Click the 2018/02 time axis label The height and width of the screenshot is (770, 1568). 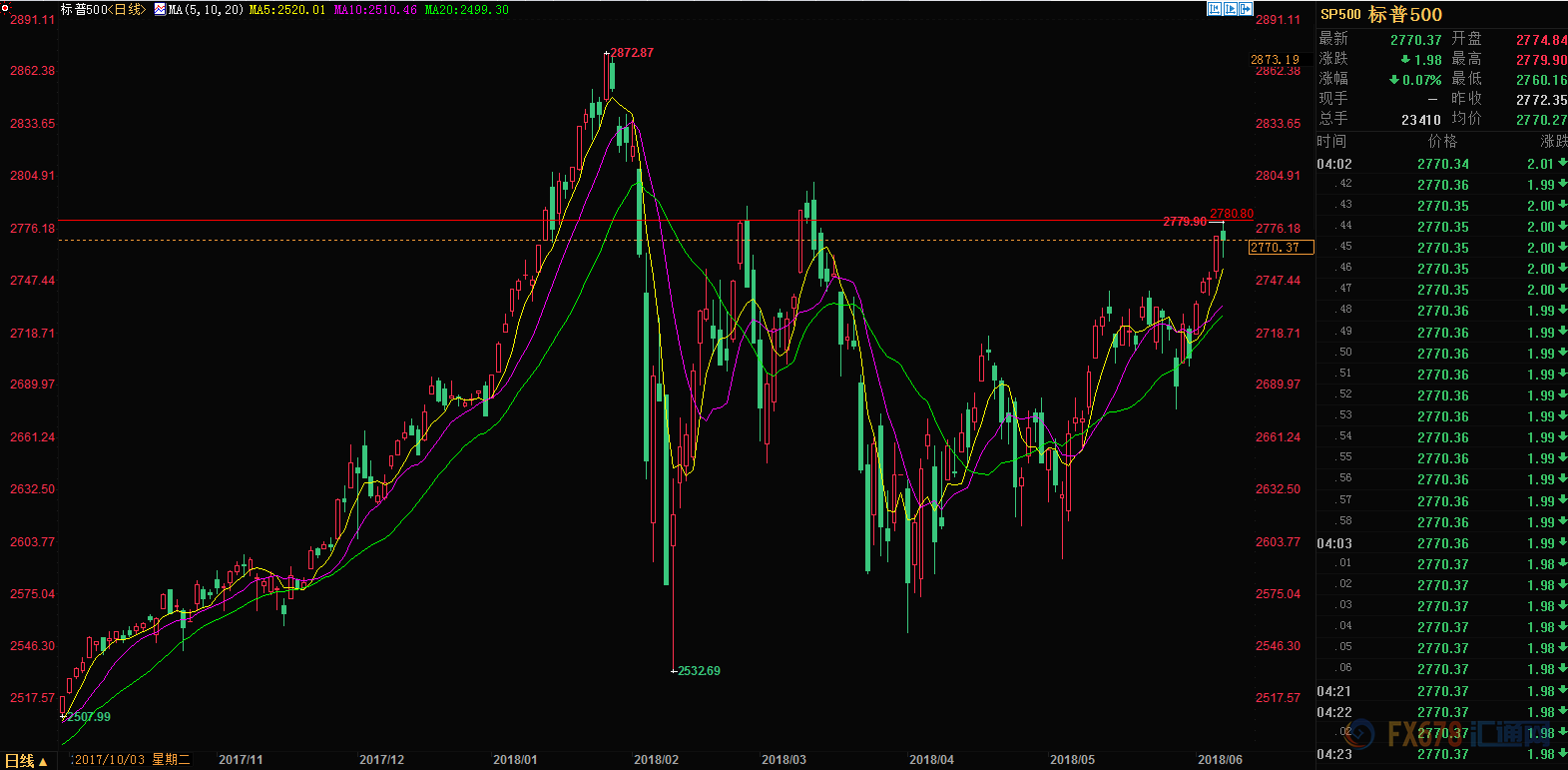pyautogui.click(x=656, y=760)
